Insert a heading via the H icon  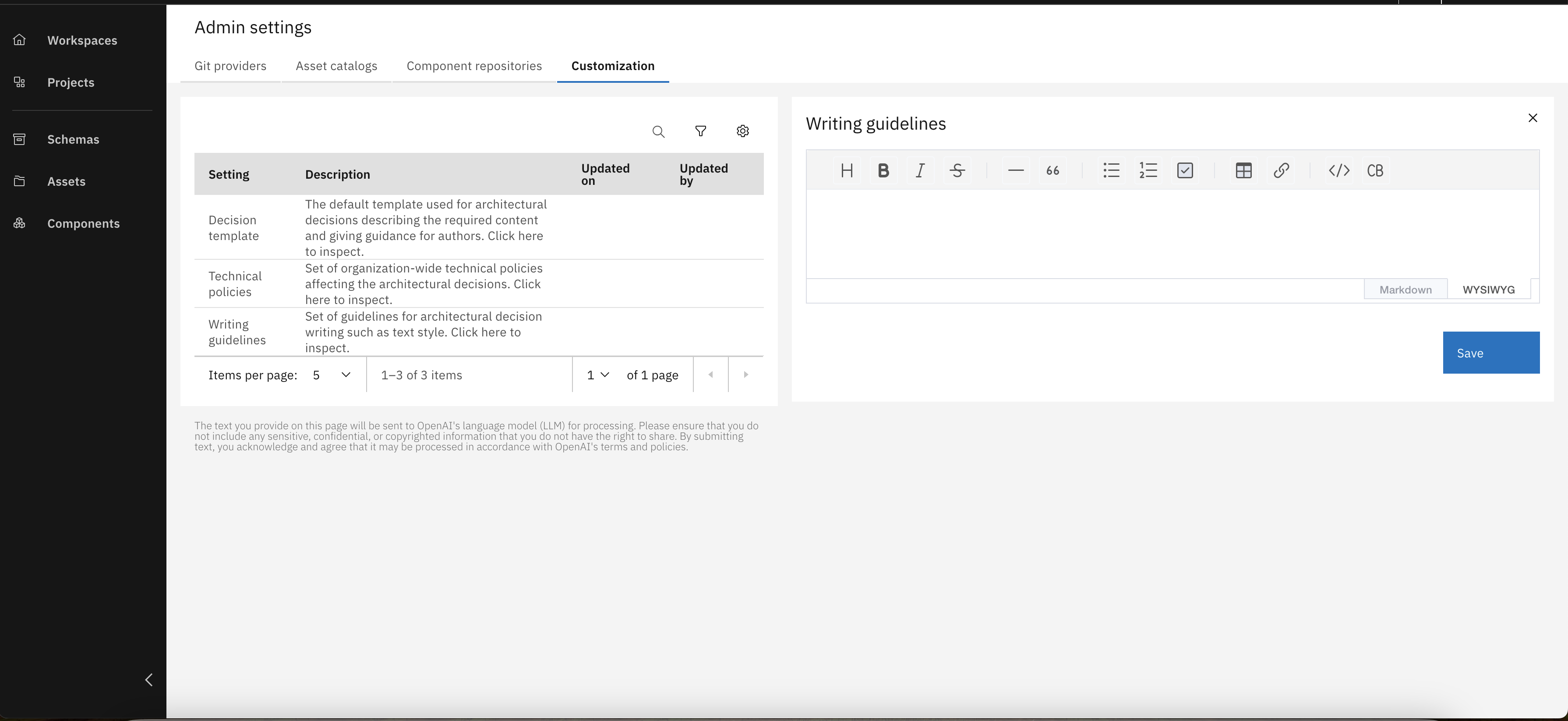pyautogui.click(x=846, y=170)
